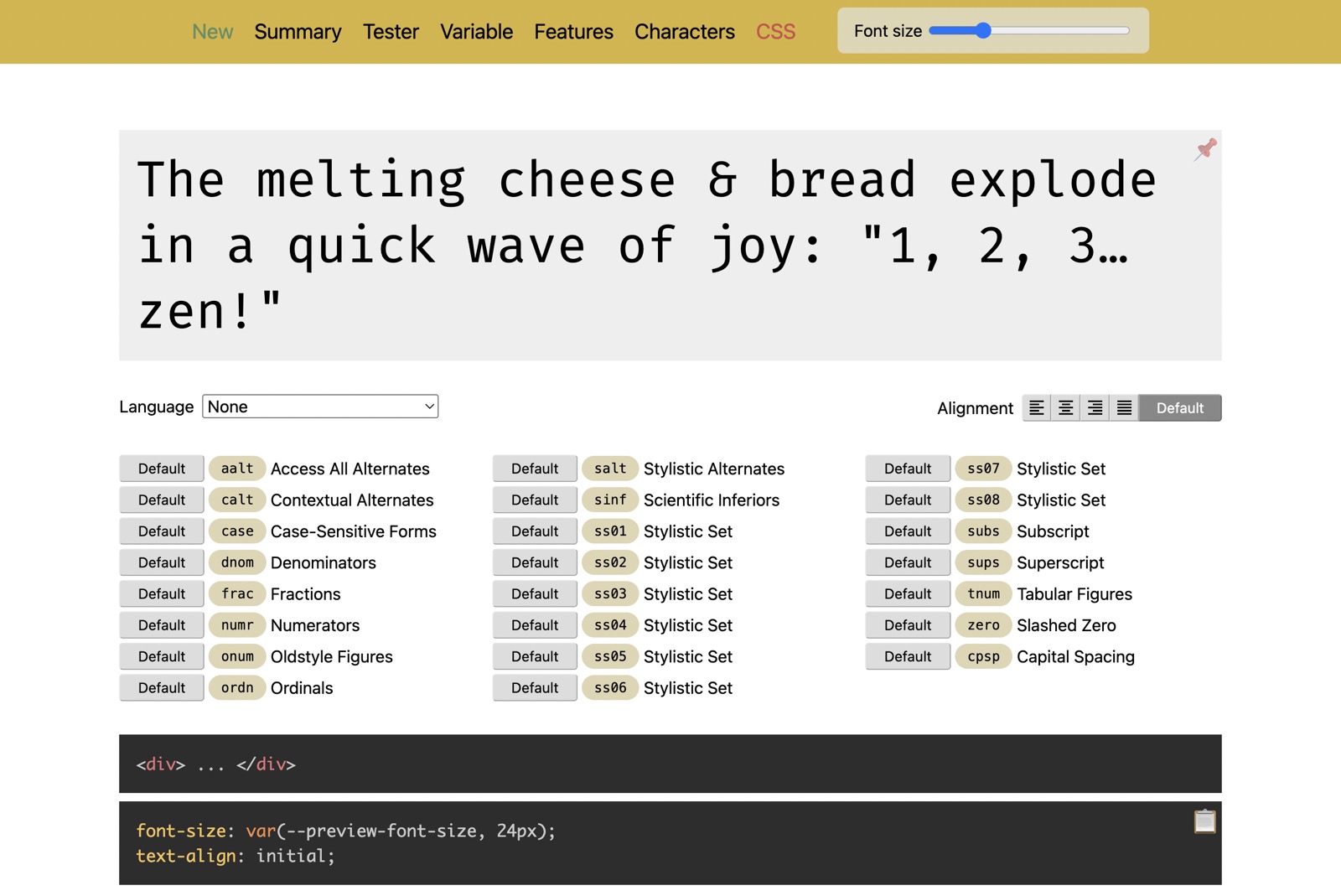
Task: Open the Language dropdown
Action: [x=320, y=407]
